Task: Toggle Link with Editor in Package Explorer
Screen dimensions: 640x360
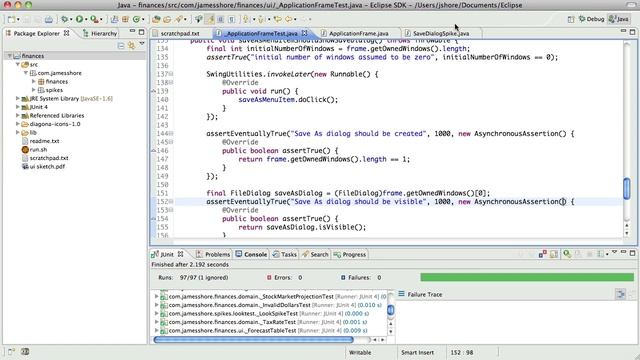Action: click(x=131, y=46)
